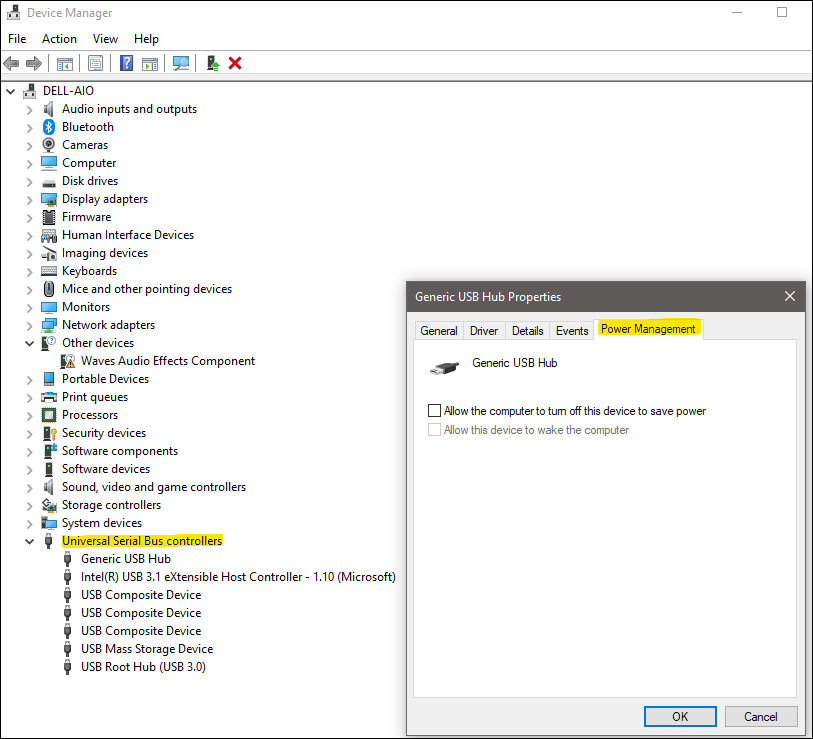Click the Keyboards category icon
The height and width of the screenshot is (739, 813).
[x=49, y=271]
